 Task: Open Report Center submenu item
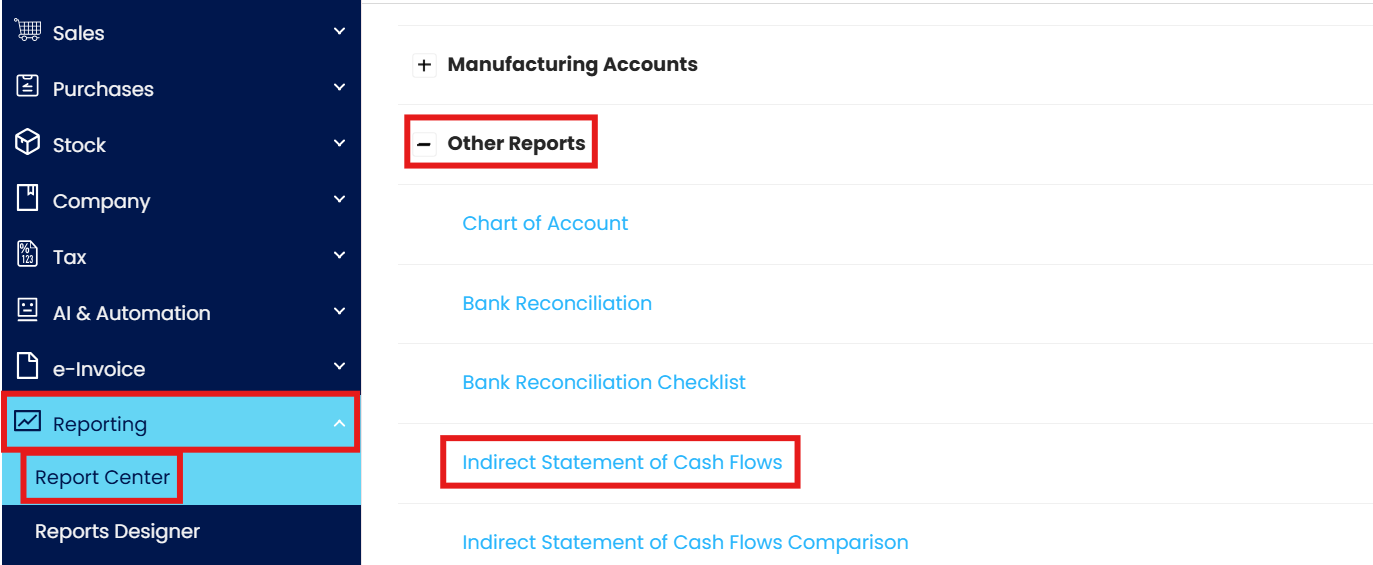102,478
